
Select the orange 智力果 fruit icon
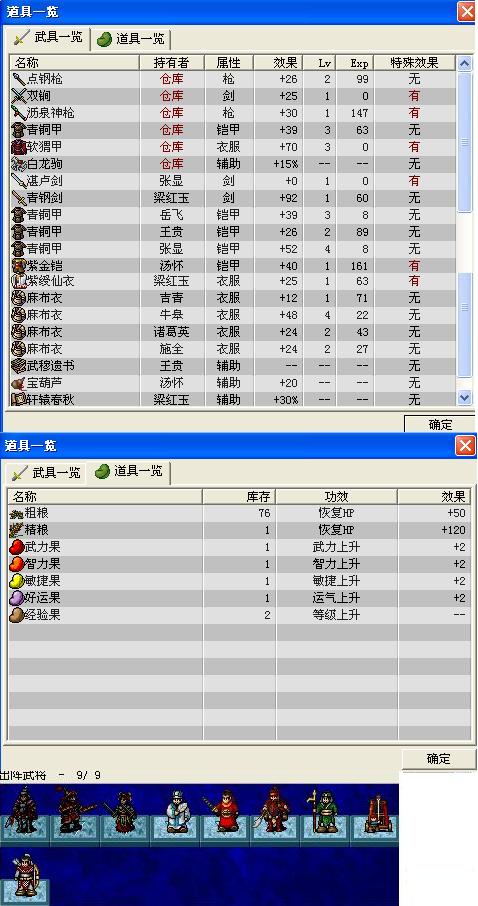[16, 564]
